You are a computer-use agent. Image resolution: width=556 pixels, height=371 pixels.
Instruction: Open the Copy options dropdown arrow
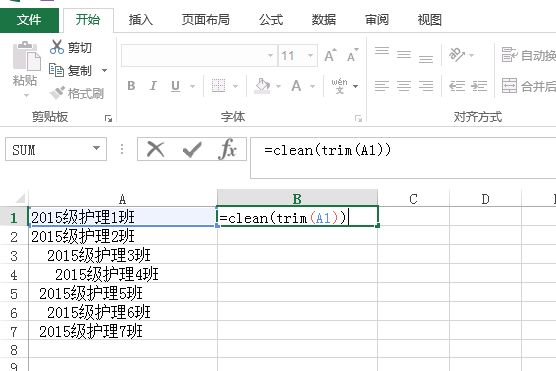(105, 70)
